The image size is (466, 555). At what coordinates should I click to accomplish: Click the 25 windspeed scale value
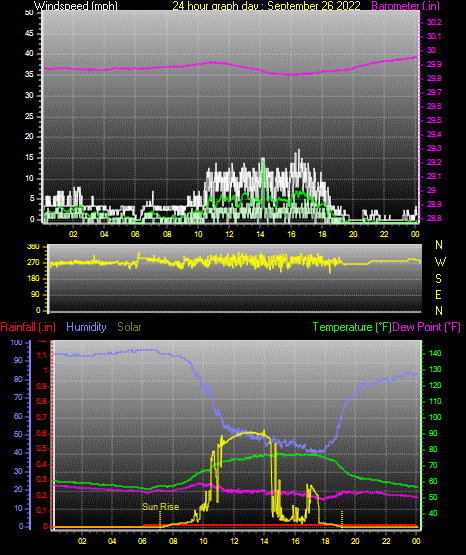(29, 116)
